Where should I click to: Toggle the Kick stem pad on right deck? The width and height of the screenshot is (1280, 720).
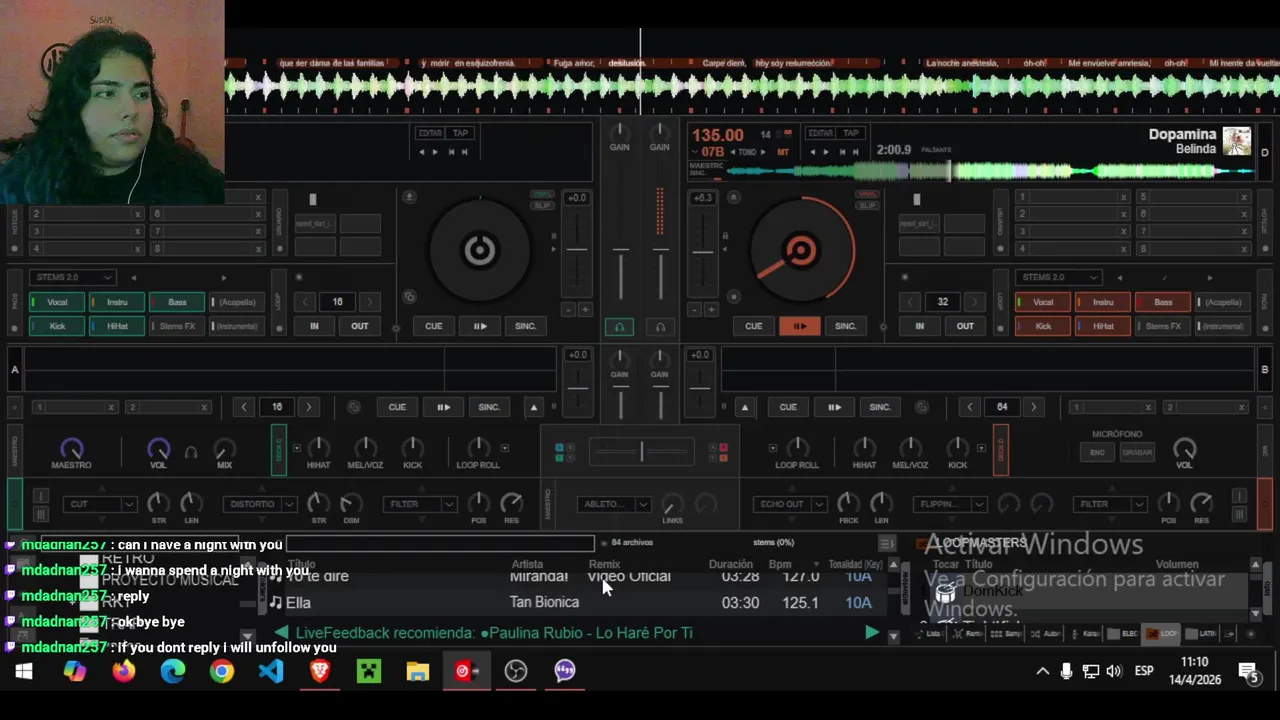[1043, 326]
